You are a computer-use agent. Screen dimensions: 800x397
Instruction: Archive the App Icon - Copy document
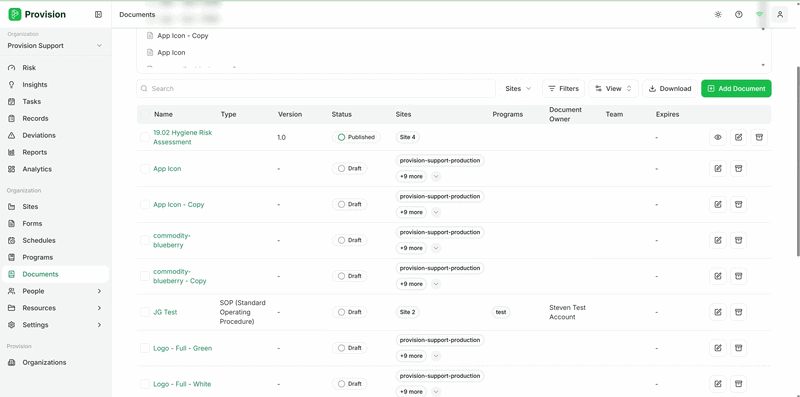coord(738,204)
